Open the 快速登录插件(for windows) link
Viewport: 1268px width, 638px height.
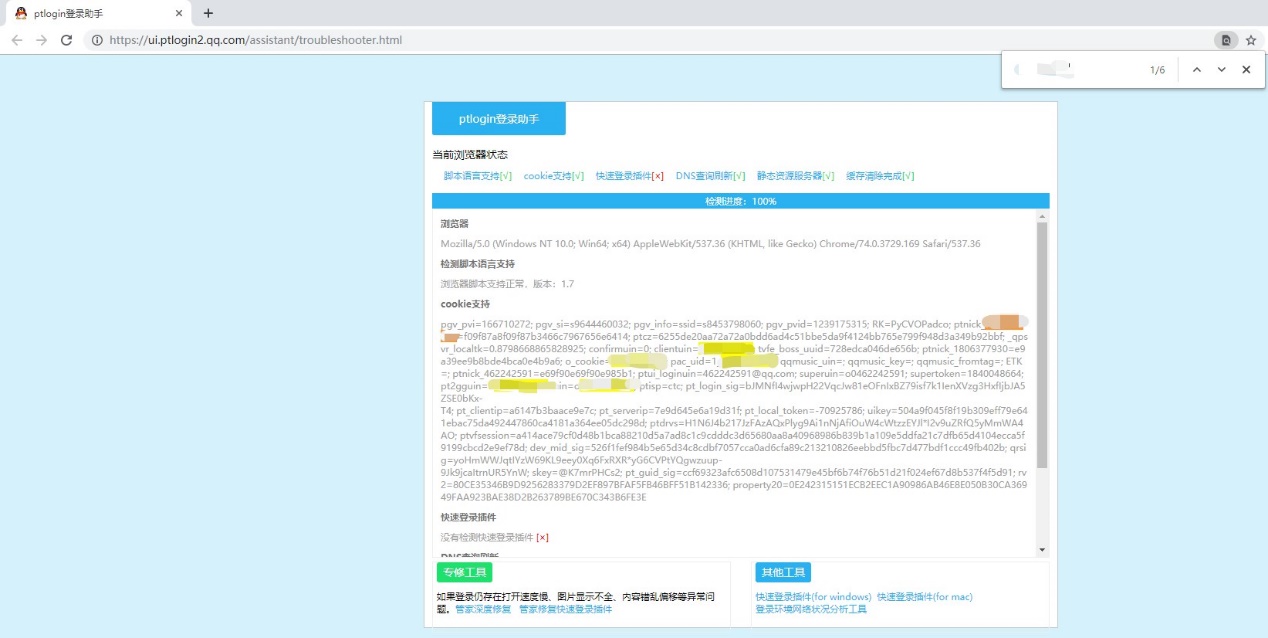[814, 597]
